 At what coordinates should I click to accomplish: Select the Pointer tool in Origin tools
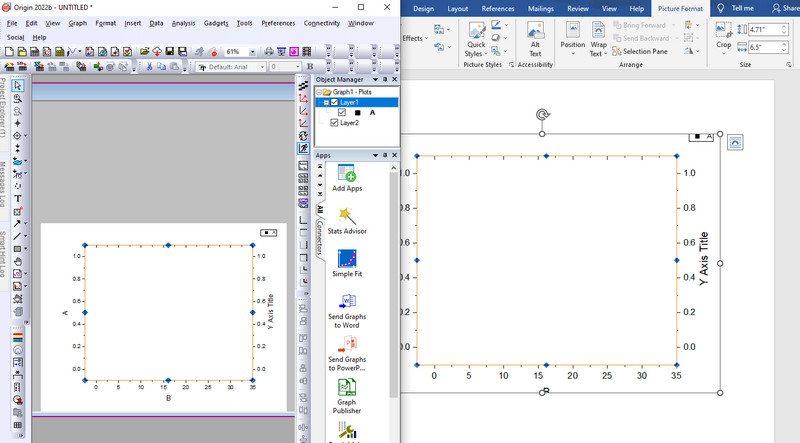click(18, 86)
